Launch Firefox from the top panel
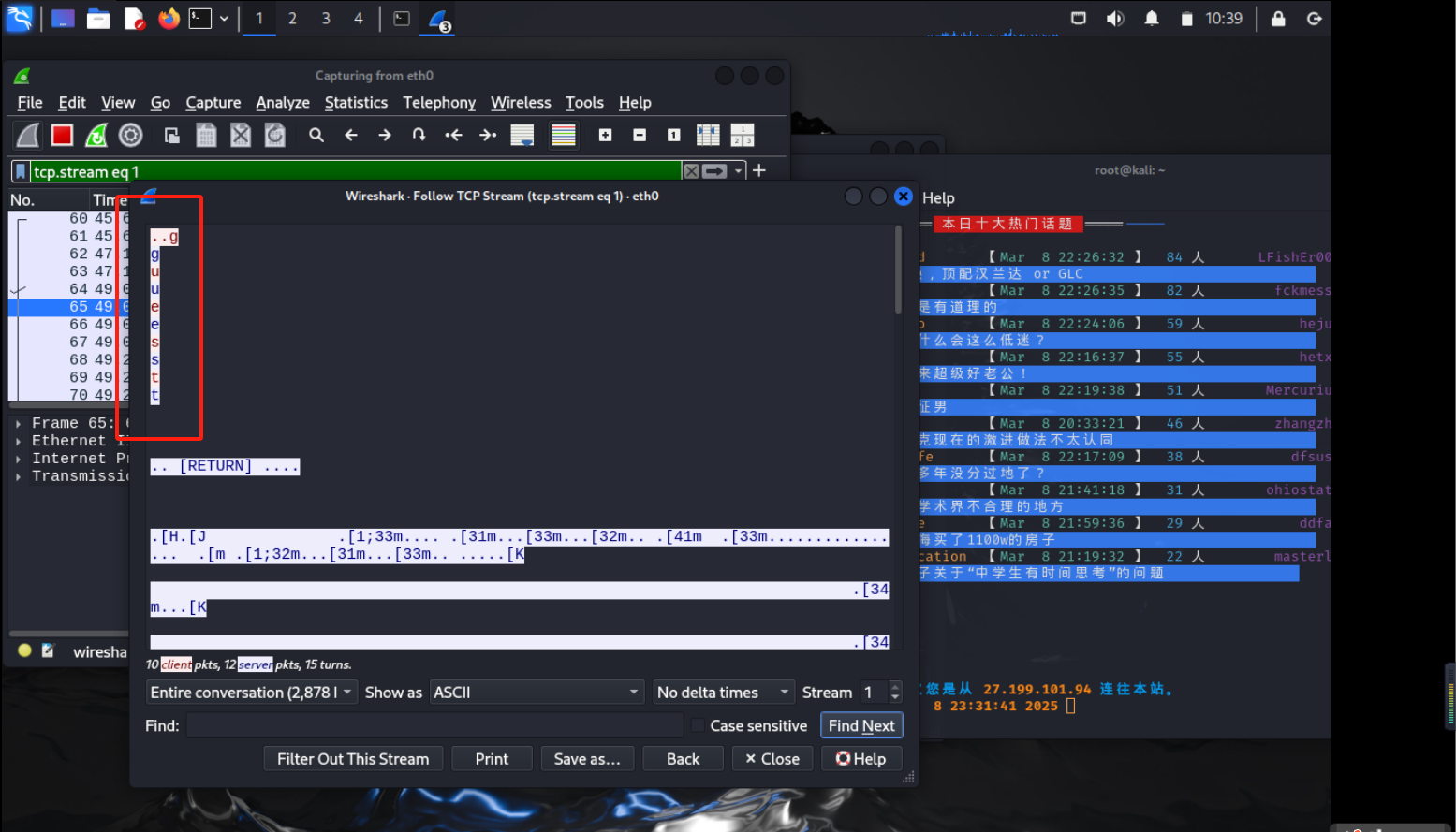The width and height of the screenshot is (1456, 832). click(x=169, y=19)
